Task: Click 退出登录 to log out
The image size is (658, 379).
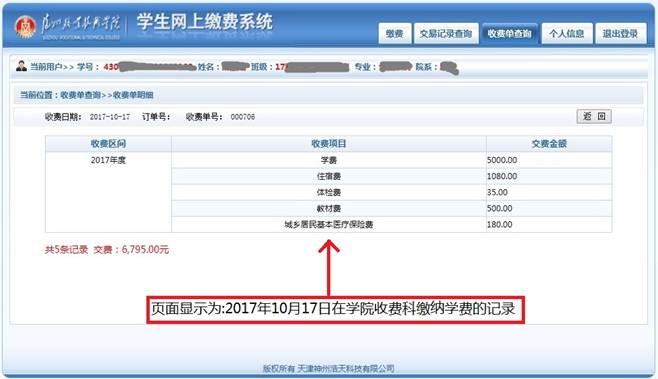Action: 621,34
